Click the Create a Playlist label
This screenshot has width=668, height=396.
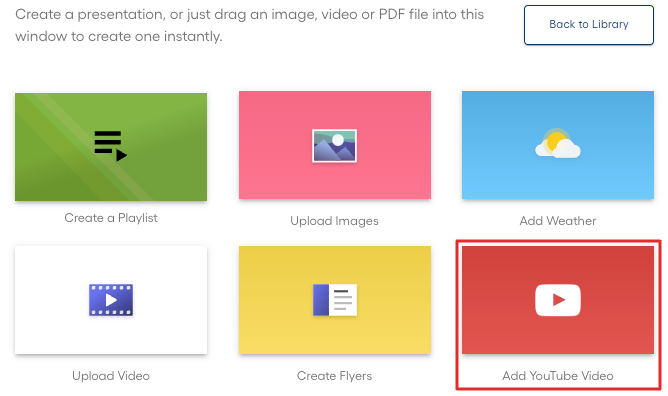click(x=111, y=218)
